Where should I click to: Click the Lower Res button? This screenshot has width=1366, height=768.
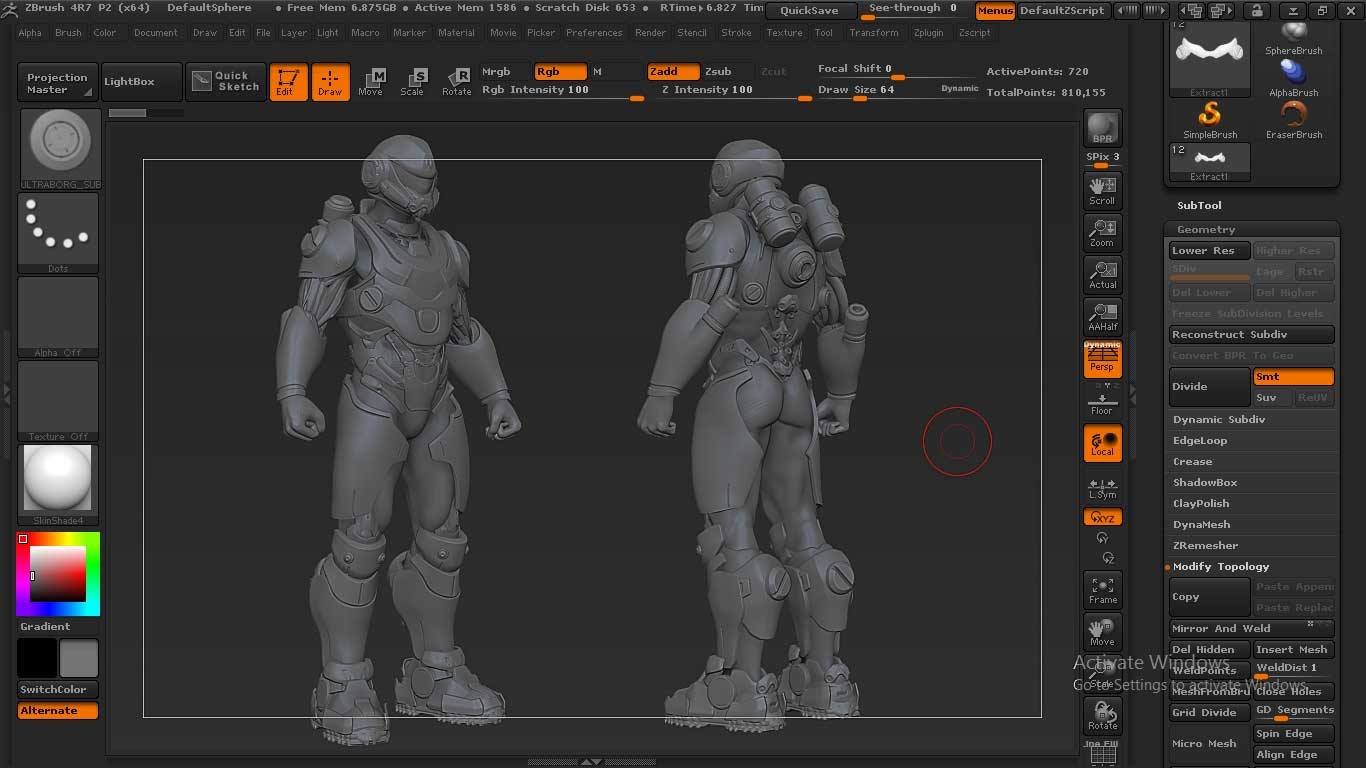coord(1210,250)
